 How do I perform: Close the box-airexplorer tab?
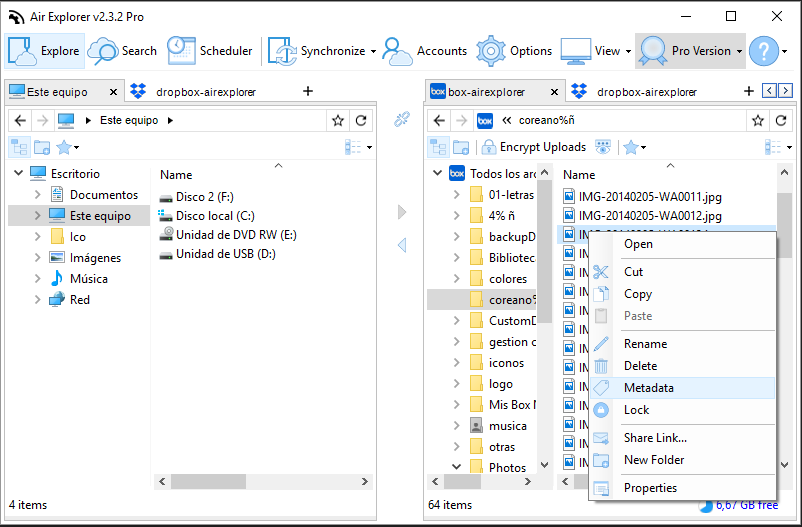[554, 92]
